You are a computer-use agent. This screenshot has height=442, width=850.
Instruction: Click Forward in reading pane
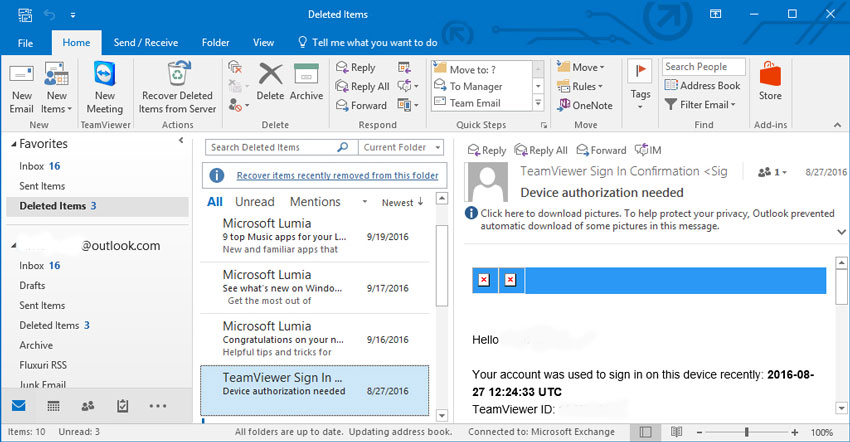tap(601, 150)
